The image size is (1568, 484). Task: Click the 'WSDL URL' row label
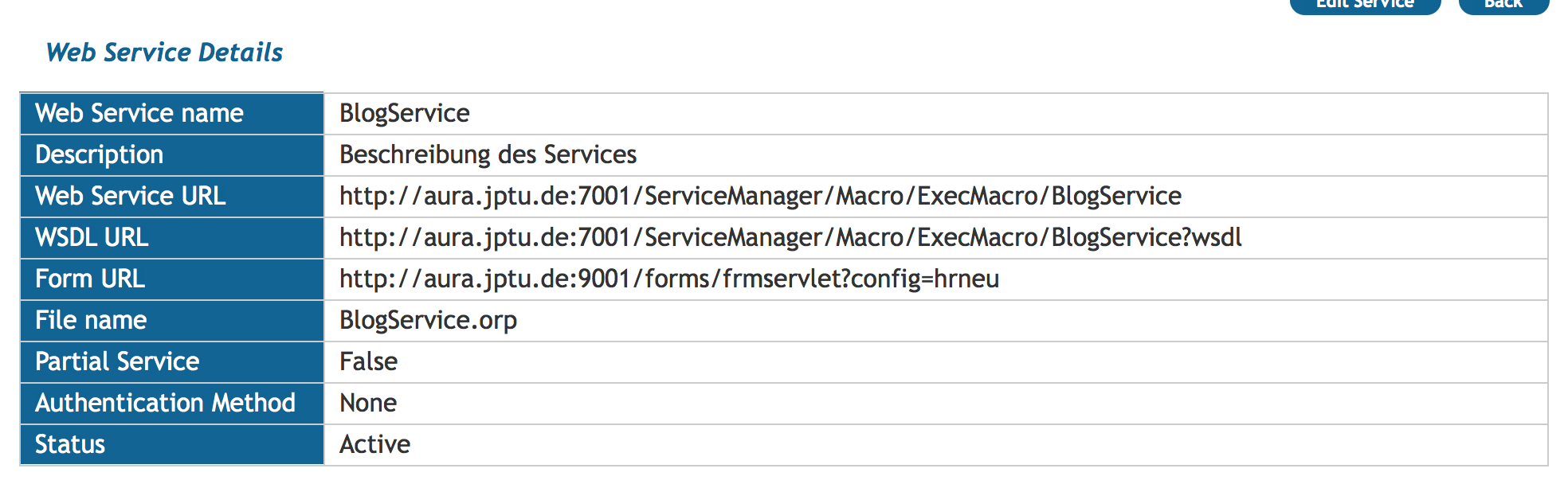(x=92, y=237)
